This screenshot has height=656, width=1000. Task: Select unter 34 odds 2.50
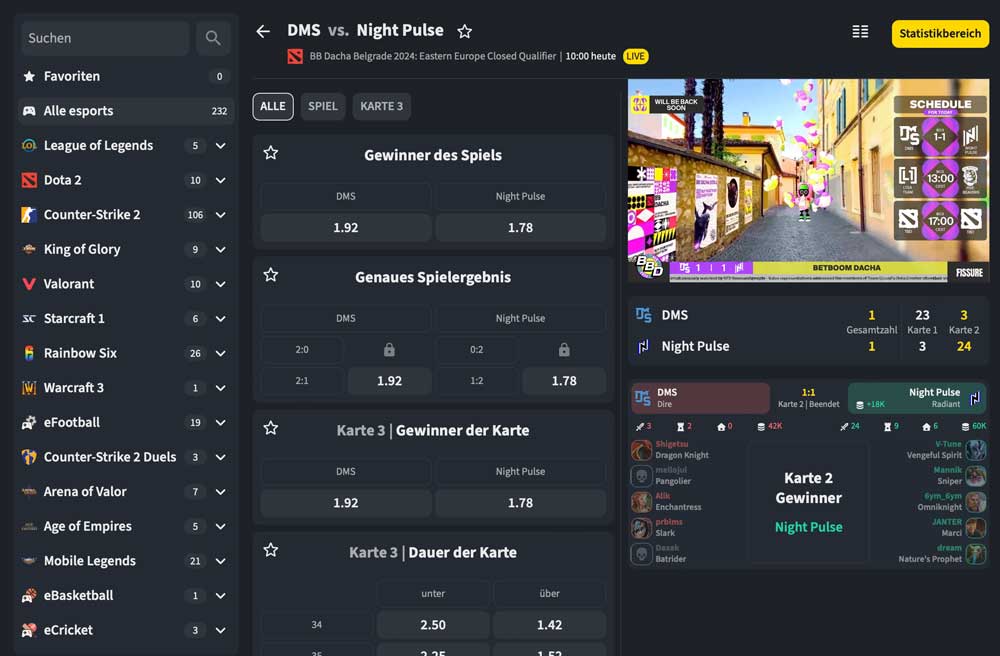(433, 625)
